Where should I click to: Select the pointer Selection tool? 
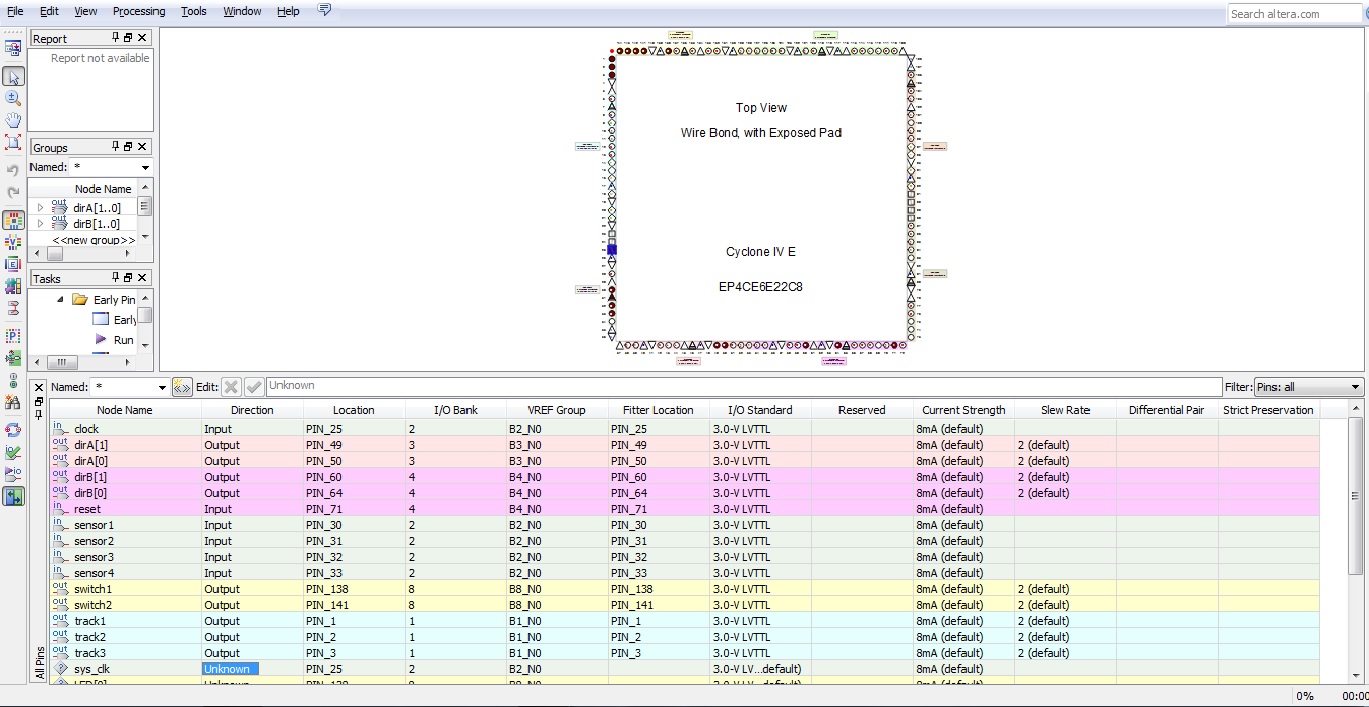point(13,77)
